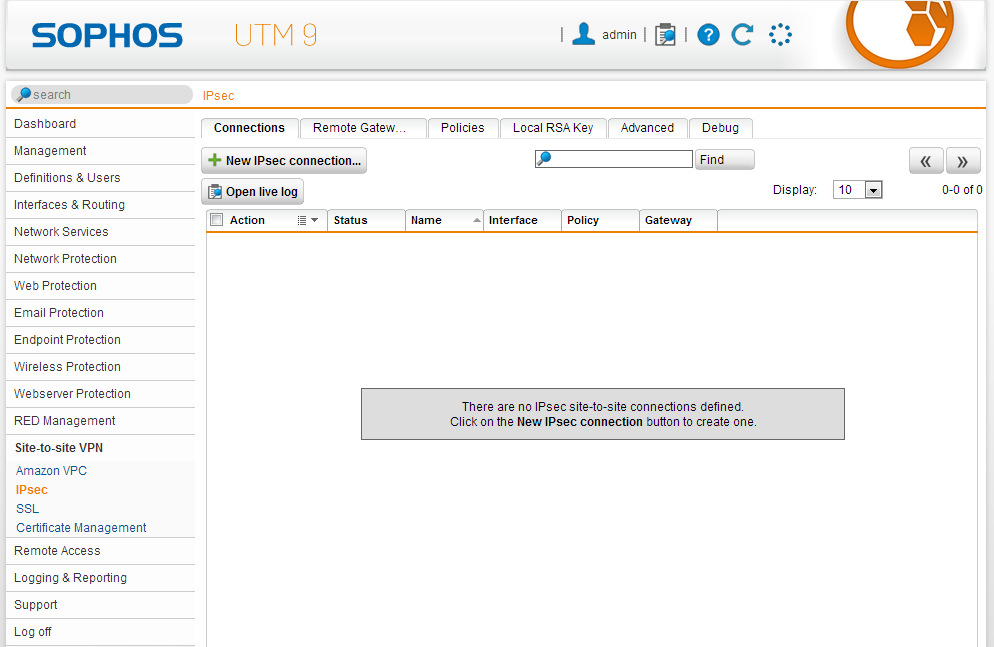Click the Find button
This screenshot has height=647, width=994.
coord(725,160)
